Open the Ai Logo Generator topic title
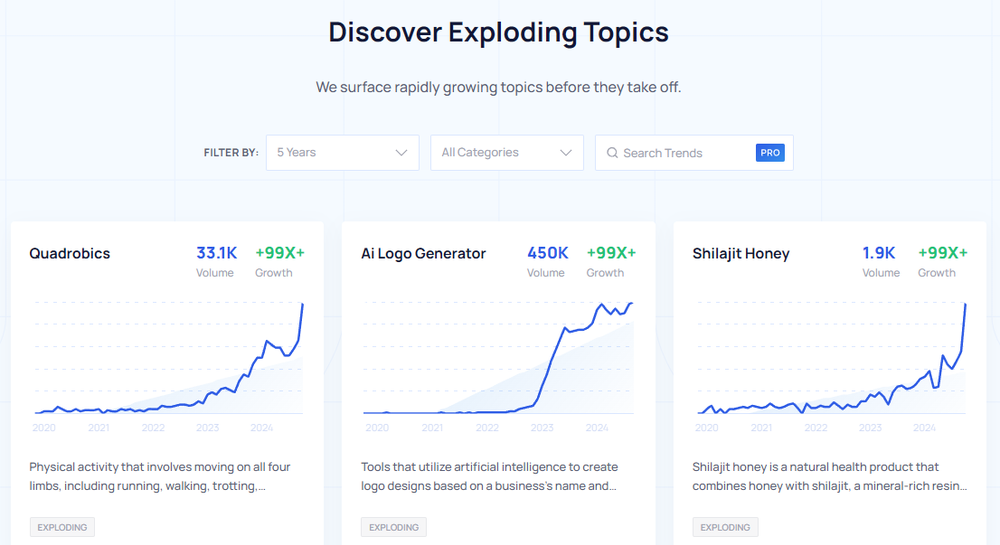Image resolution: width=1000 pixels, height=545 pixels. [x=423, y=253]
